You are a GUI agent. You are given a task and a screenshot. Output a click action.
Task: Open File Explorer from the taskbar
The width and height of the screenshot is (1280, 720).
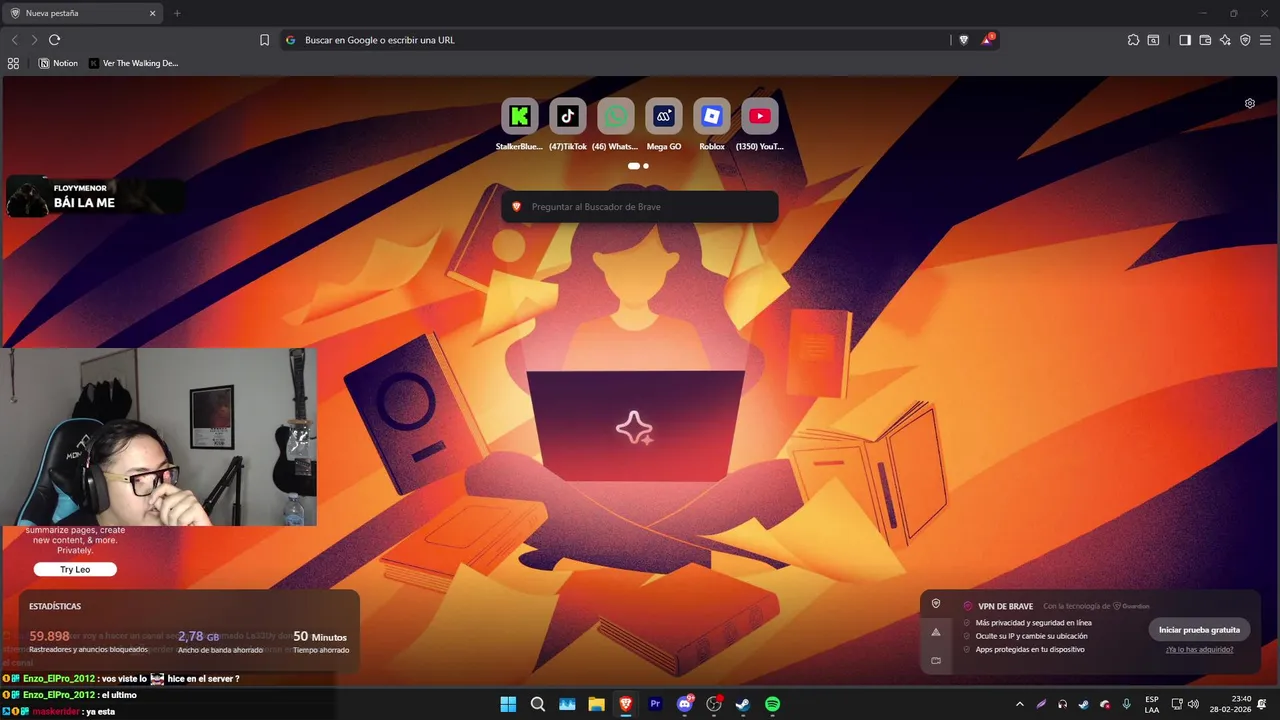(597, 704)
